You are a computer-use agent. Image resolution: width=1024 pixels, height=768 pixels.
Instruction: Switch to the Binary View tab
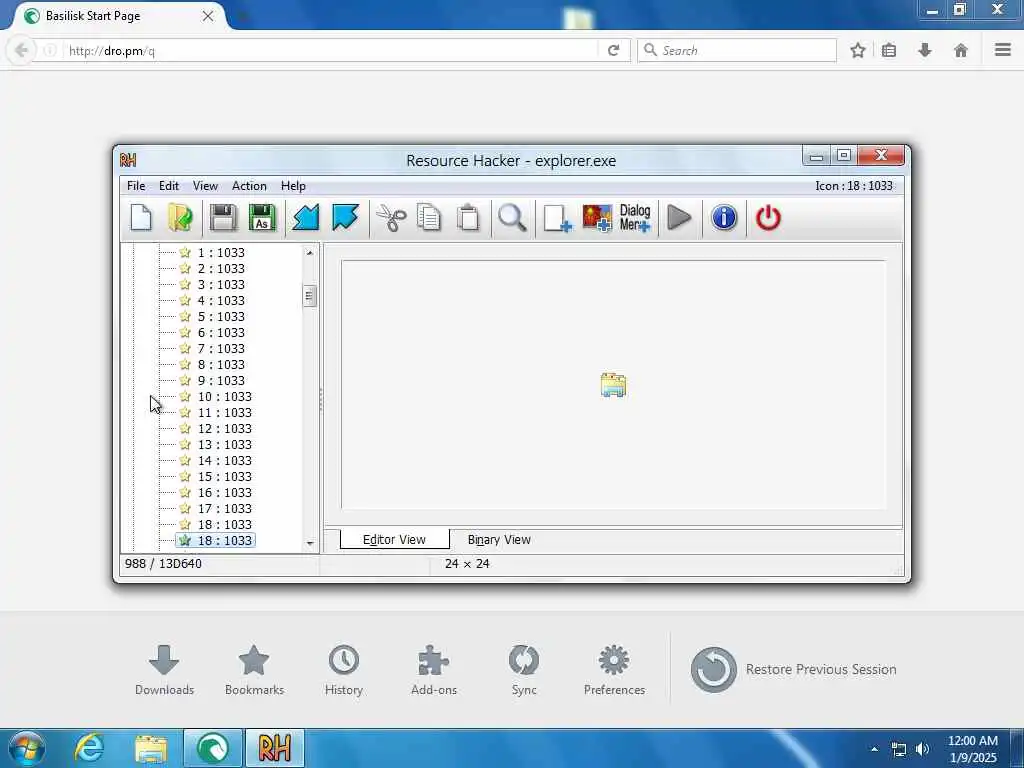(499, 539)
